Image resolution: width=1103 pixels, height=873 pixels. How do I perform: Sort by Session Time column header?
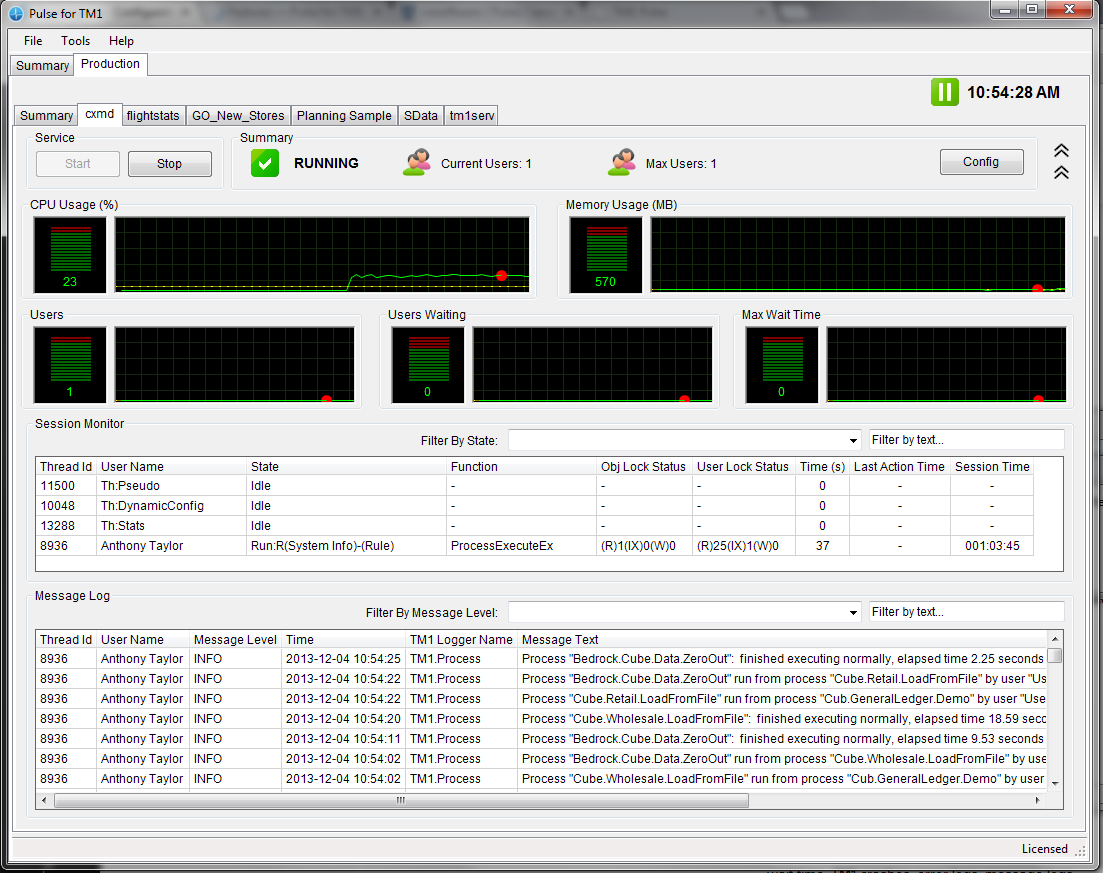pos(992,466)
